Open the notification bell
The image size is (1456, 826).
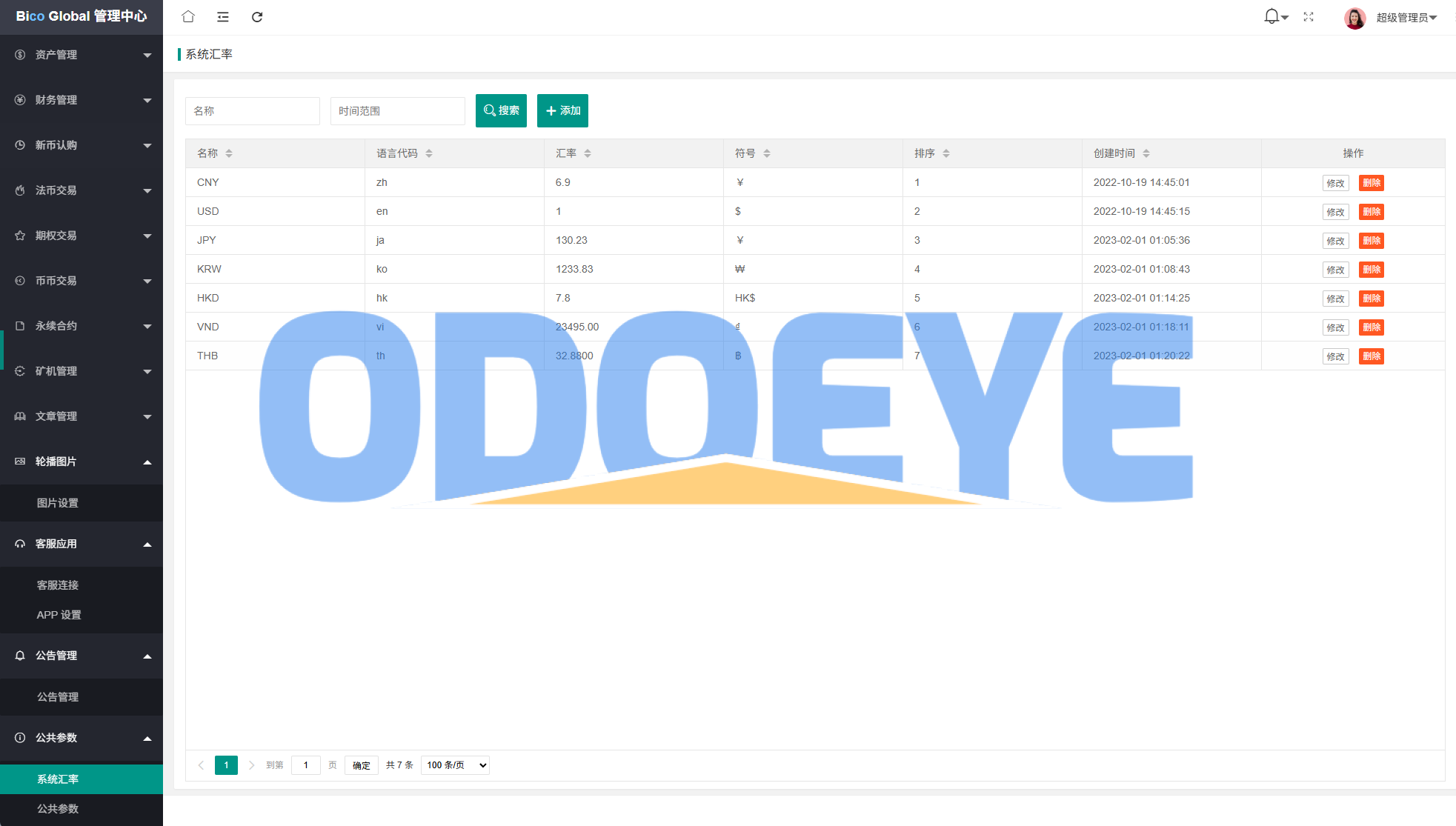[x=1271, y=16]
